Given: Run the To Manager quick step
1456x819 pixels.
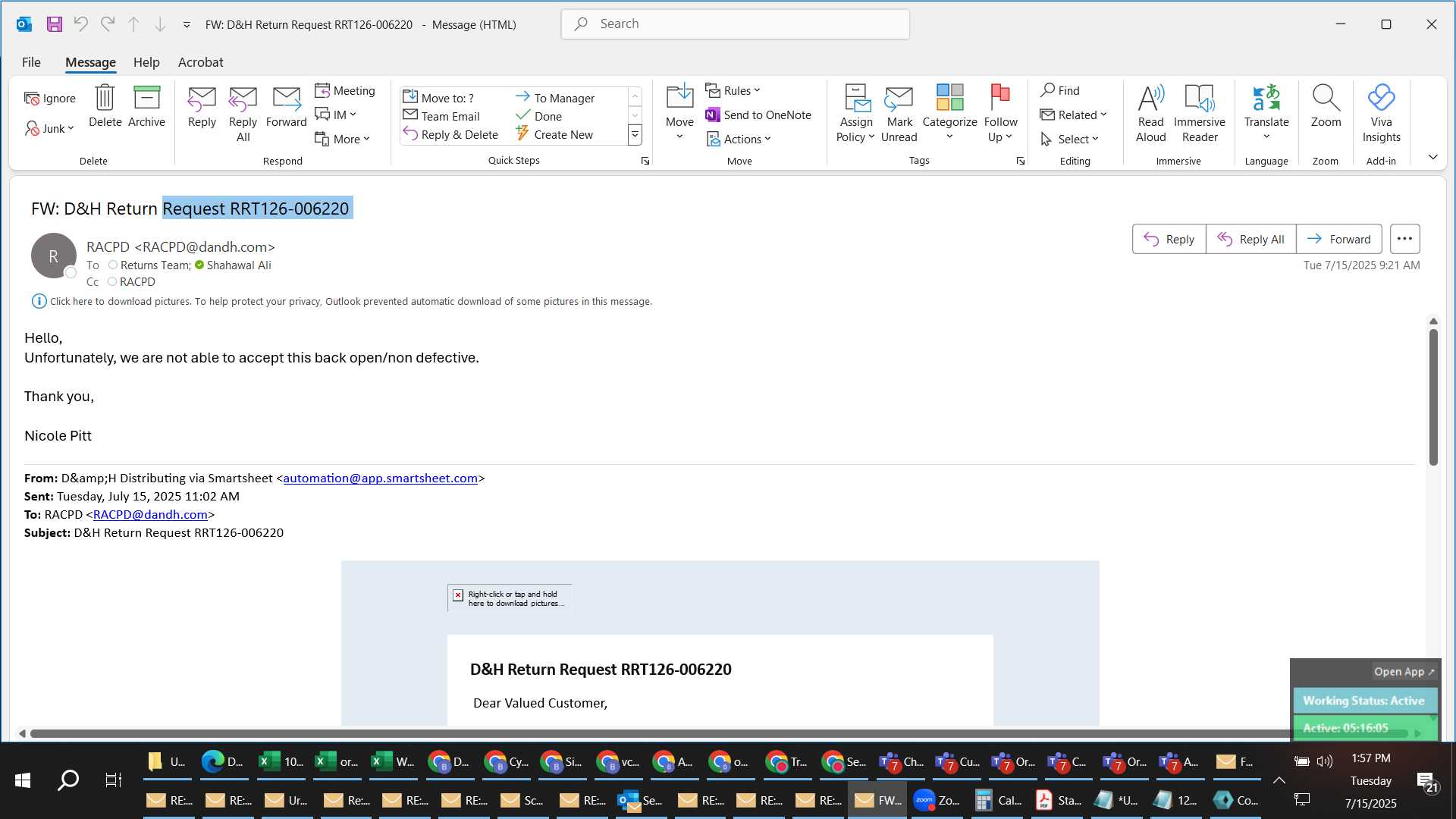Looking at the screenshot, I should [x=555, y=98].
